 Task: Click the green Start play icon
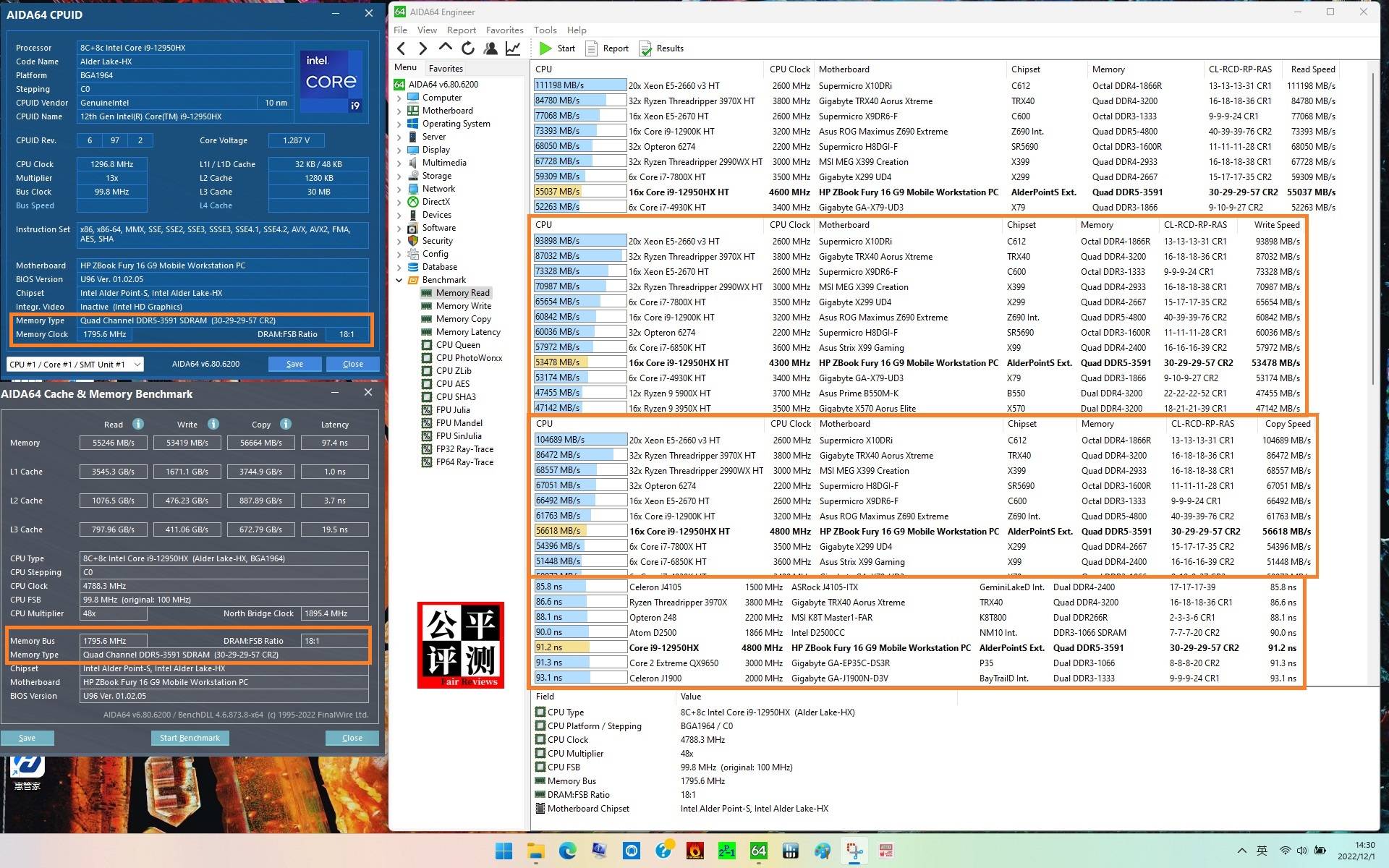tap(546, 48)
